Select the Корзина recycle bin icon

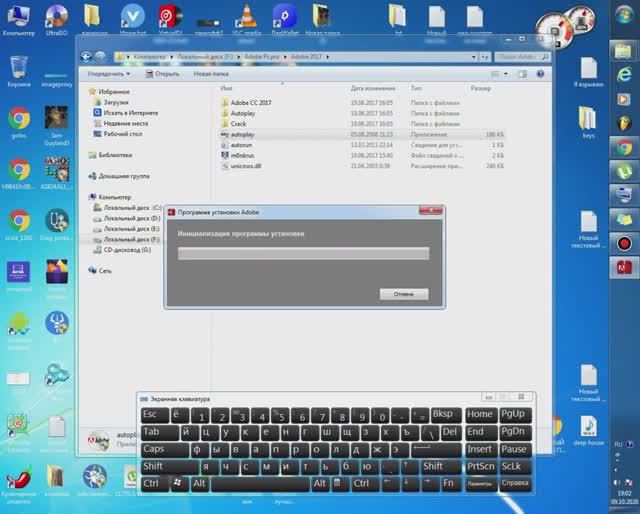[19, 72]
